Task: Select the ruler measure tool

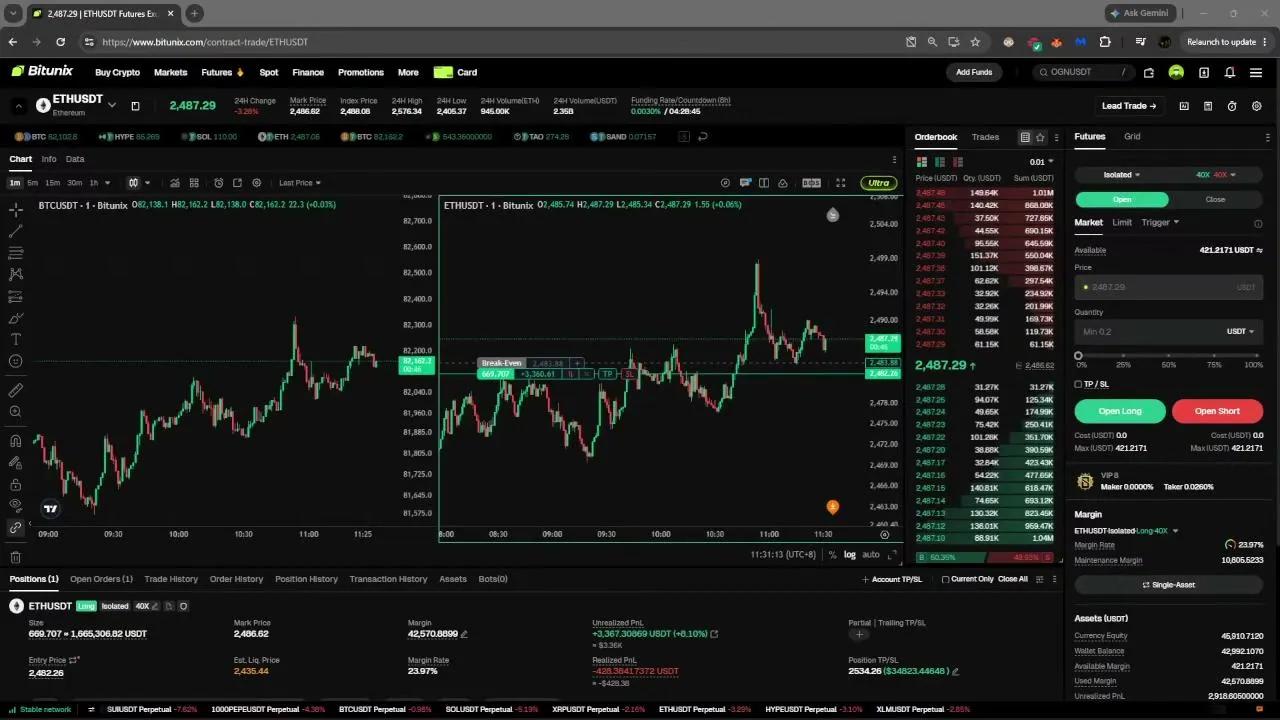Action: click(x=16, y=390)
